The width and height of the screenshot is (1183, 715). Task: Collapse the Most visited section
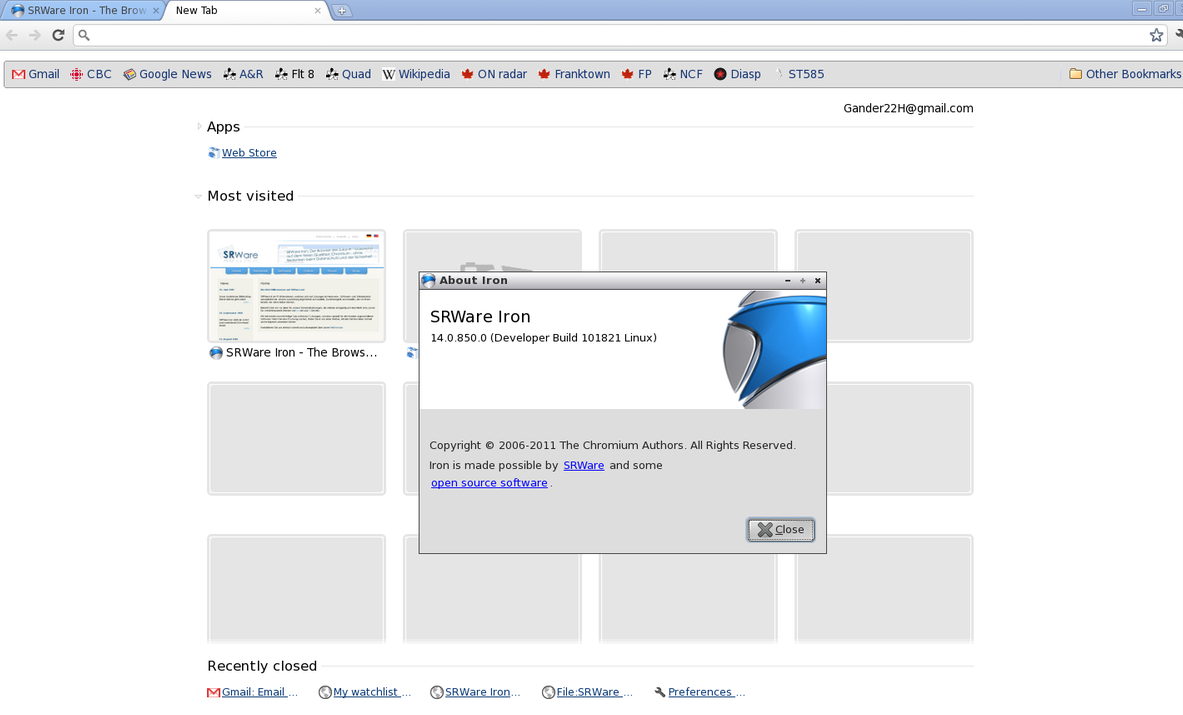pyautogui.click(x=198, y=196)
